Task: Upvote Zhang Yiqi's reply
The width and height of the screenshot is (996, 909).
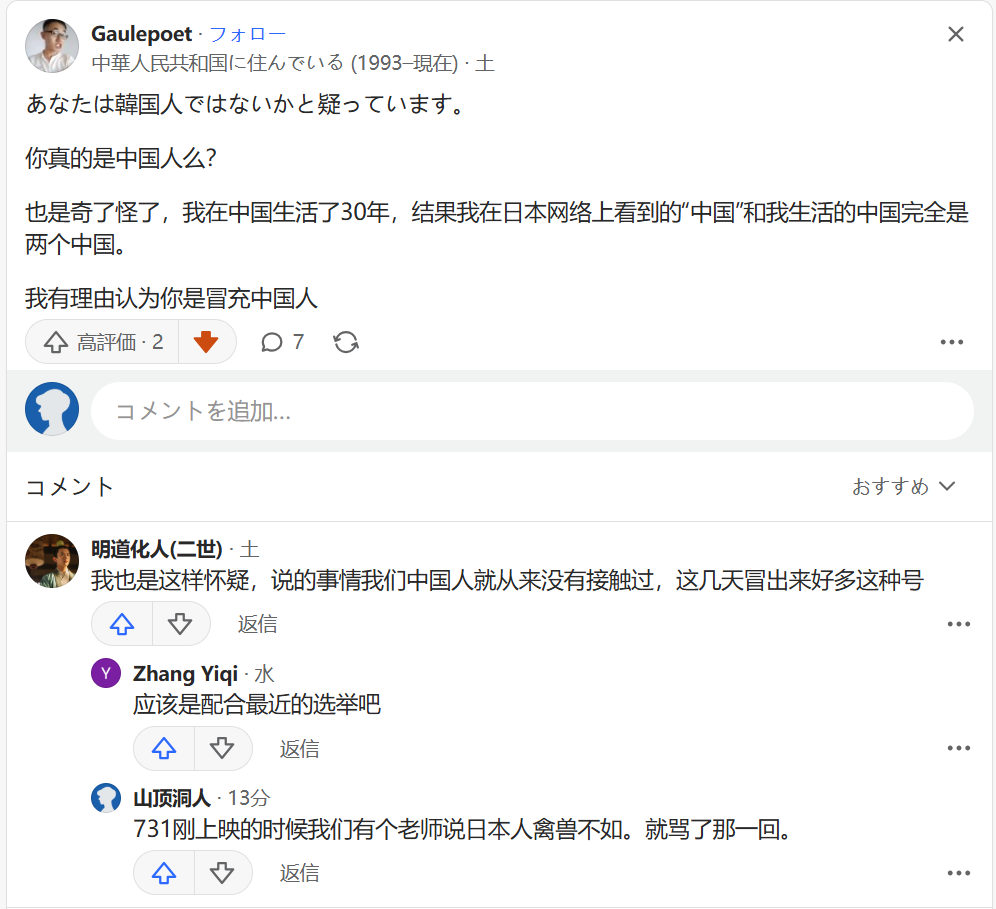Action: pyautogui.click(x=164, y=748)
